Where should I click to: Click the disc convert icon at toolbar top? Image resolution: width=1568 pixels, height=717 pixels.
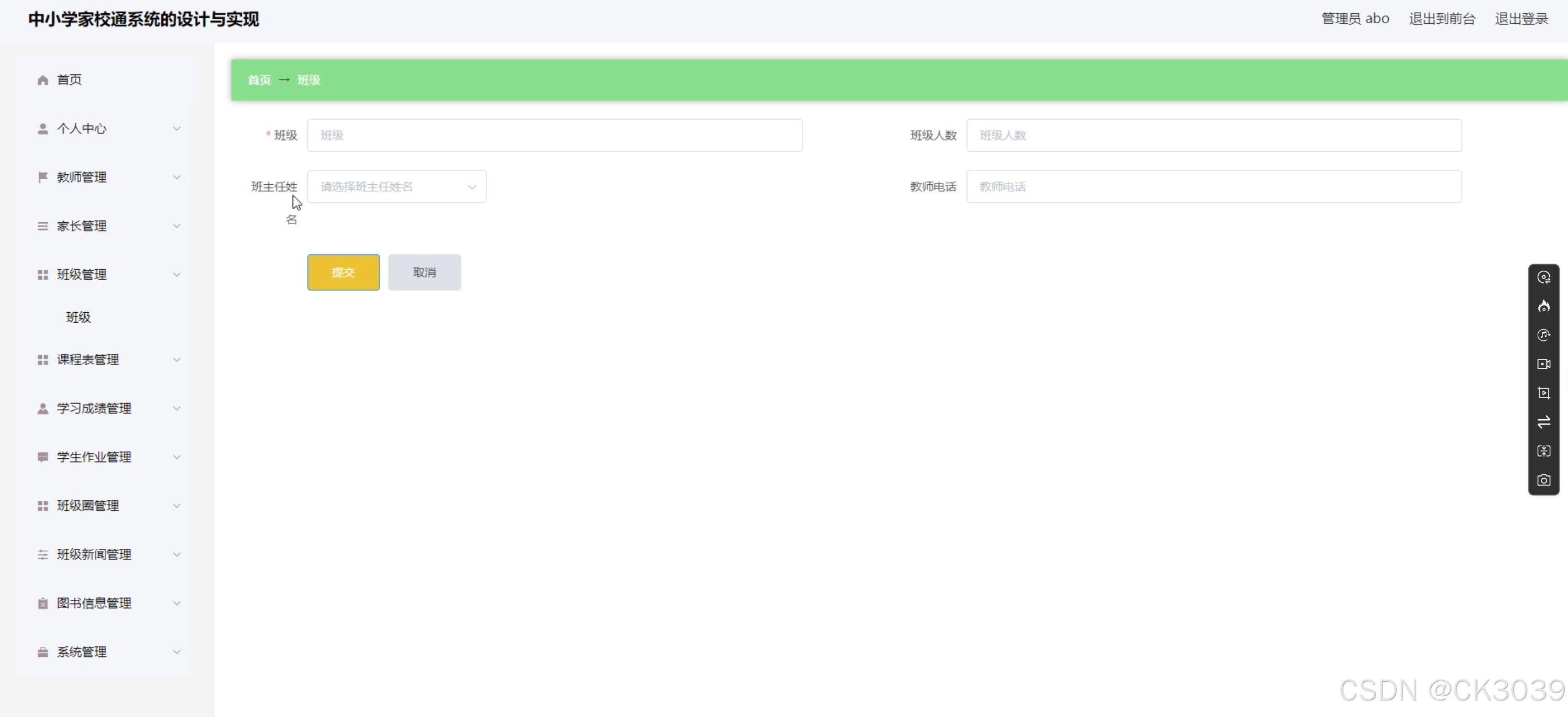1543,277
